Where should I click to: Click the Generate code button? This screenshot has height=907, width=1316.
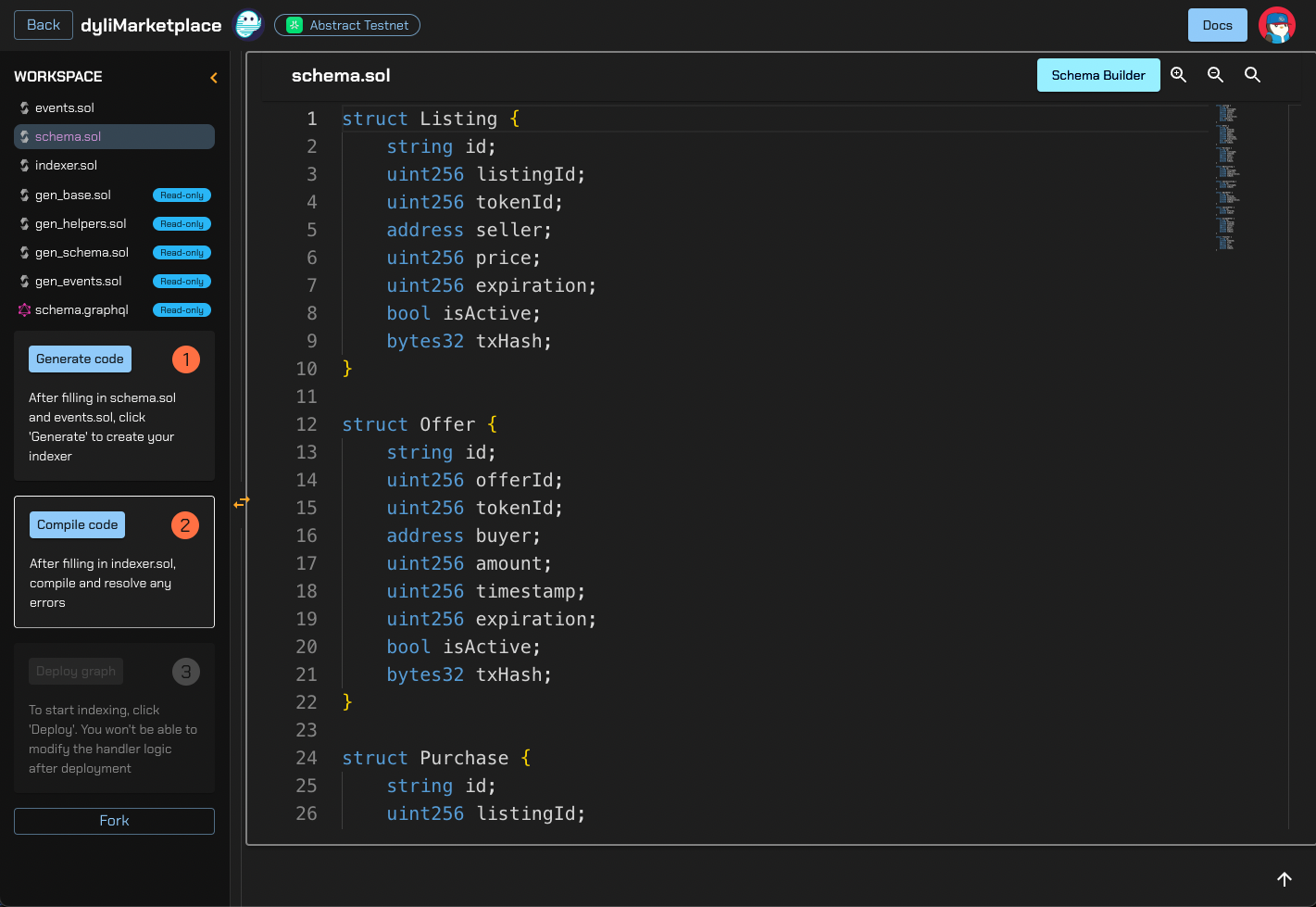pyautogui.click(x=80, y=359)
